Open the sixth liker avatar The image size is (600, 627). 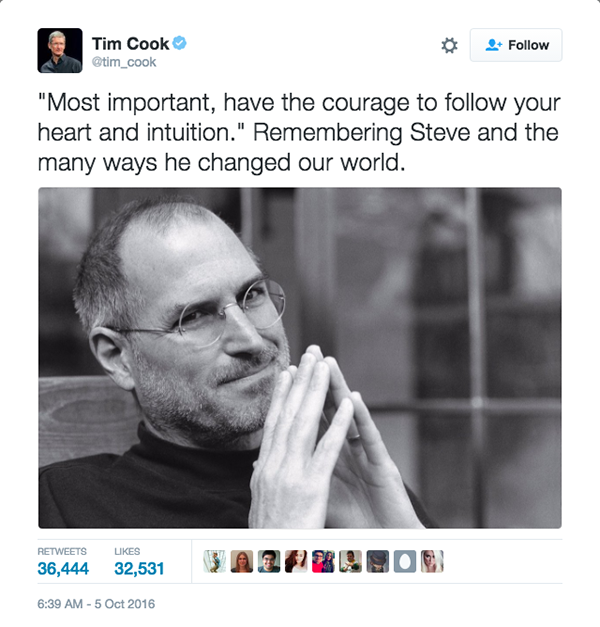pos(350,561)
